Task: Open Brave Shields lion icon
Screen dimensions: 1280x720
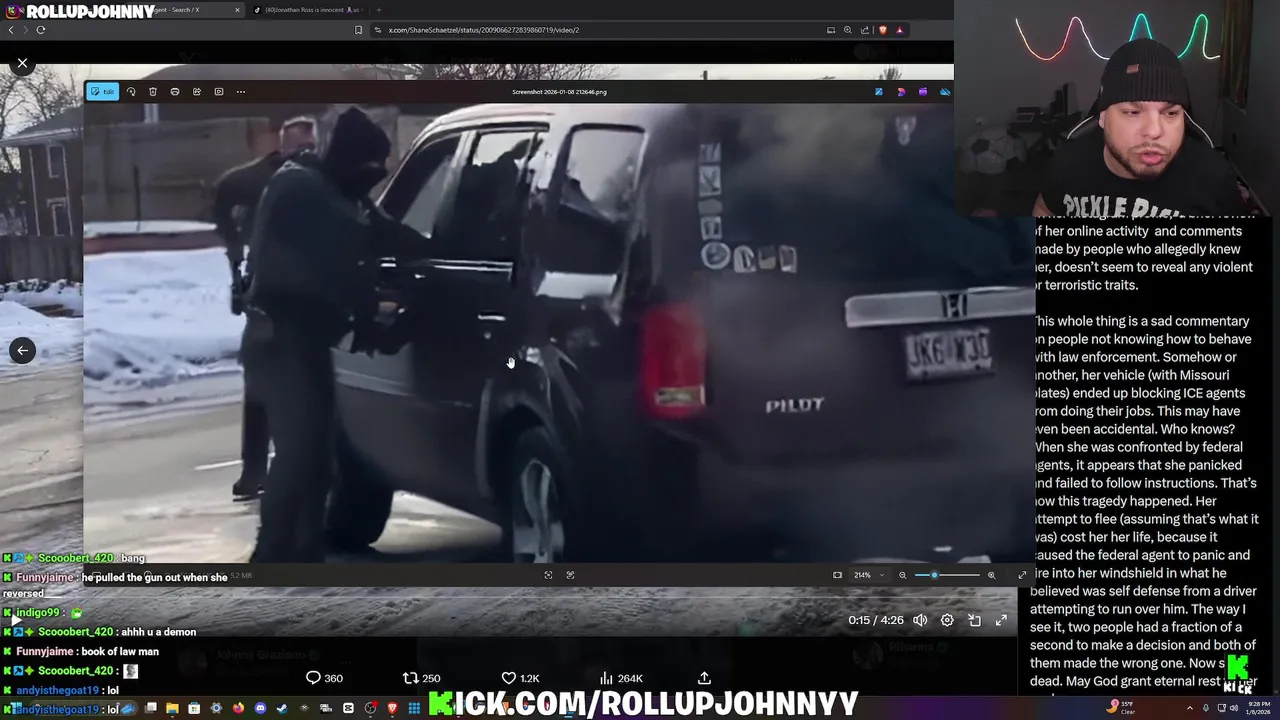Action: point(882,30)
